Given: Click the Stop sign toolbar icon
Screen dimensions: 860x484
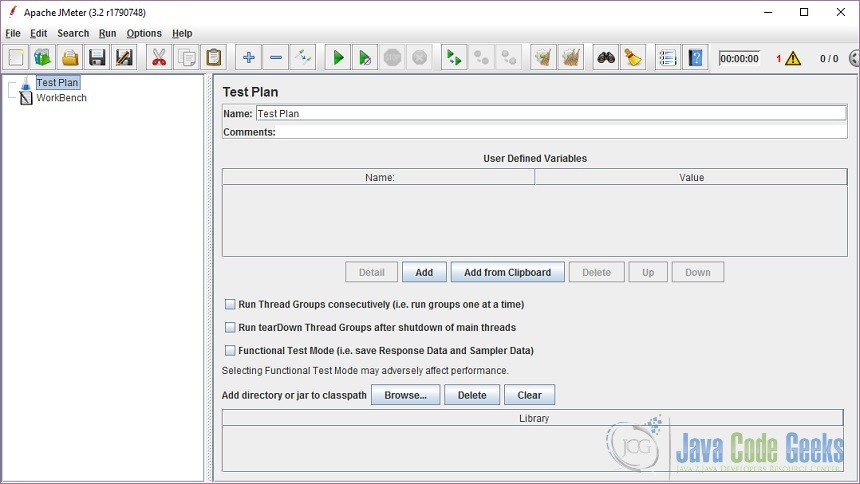Looking at the screenshot, I should (392, 57).
